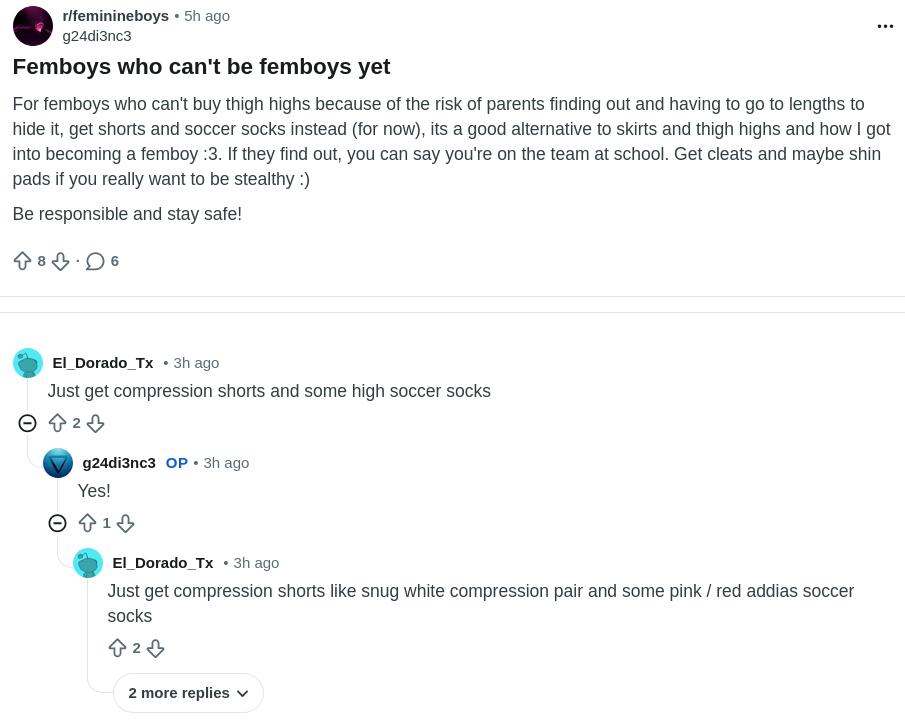This screenshot has width=905, height=726.
Task: Click the subreddit avatar thumbnail
Action: coord(33,26)
